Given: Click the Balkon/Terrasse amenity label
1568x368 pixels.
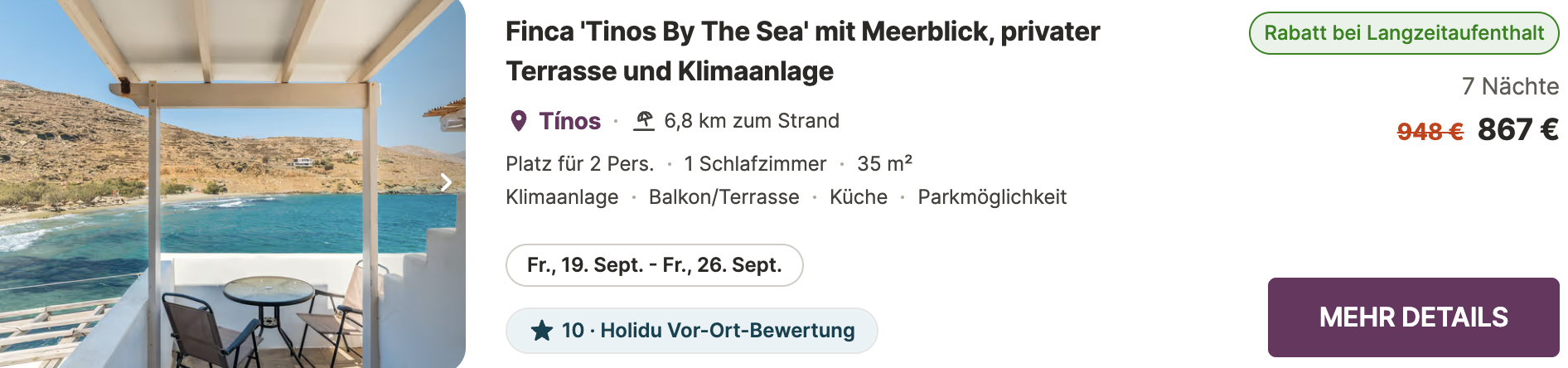Looking at the screenshot, I should point(724,197).
